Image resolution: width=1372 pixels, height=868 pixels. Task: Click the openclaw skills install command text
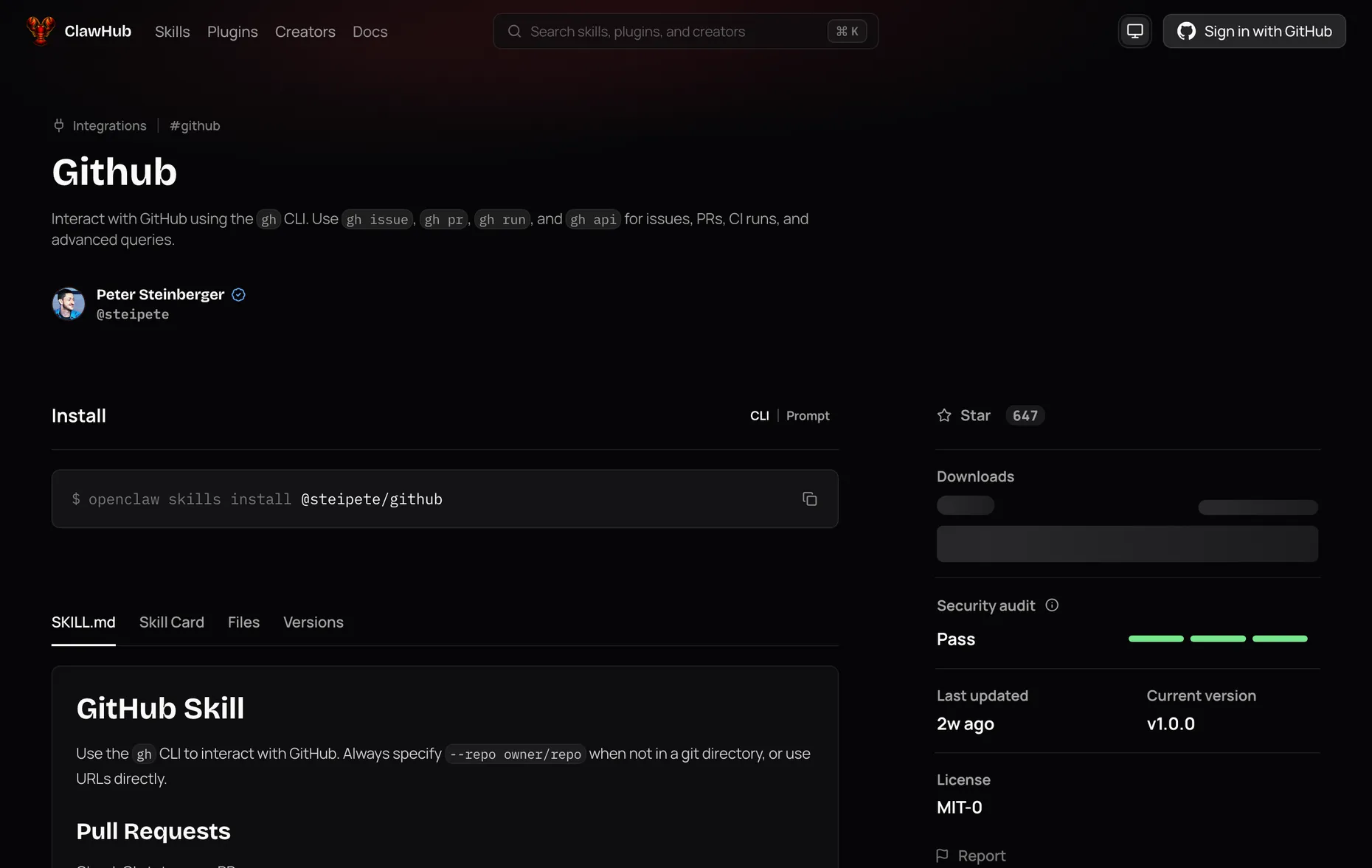257,499
